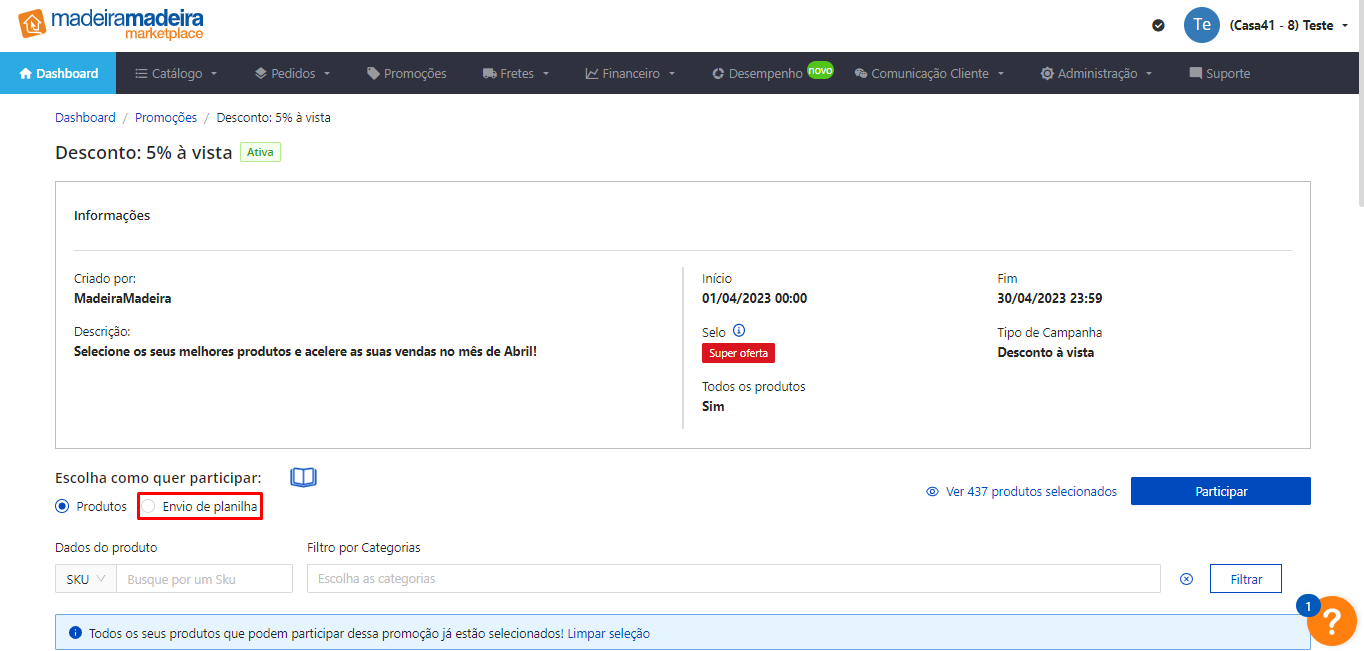
Task: Click the Desempenho gauge icon
Action: (718, 73)
